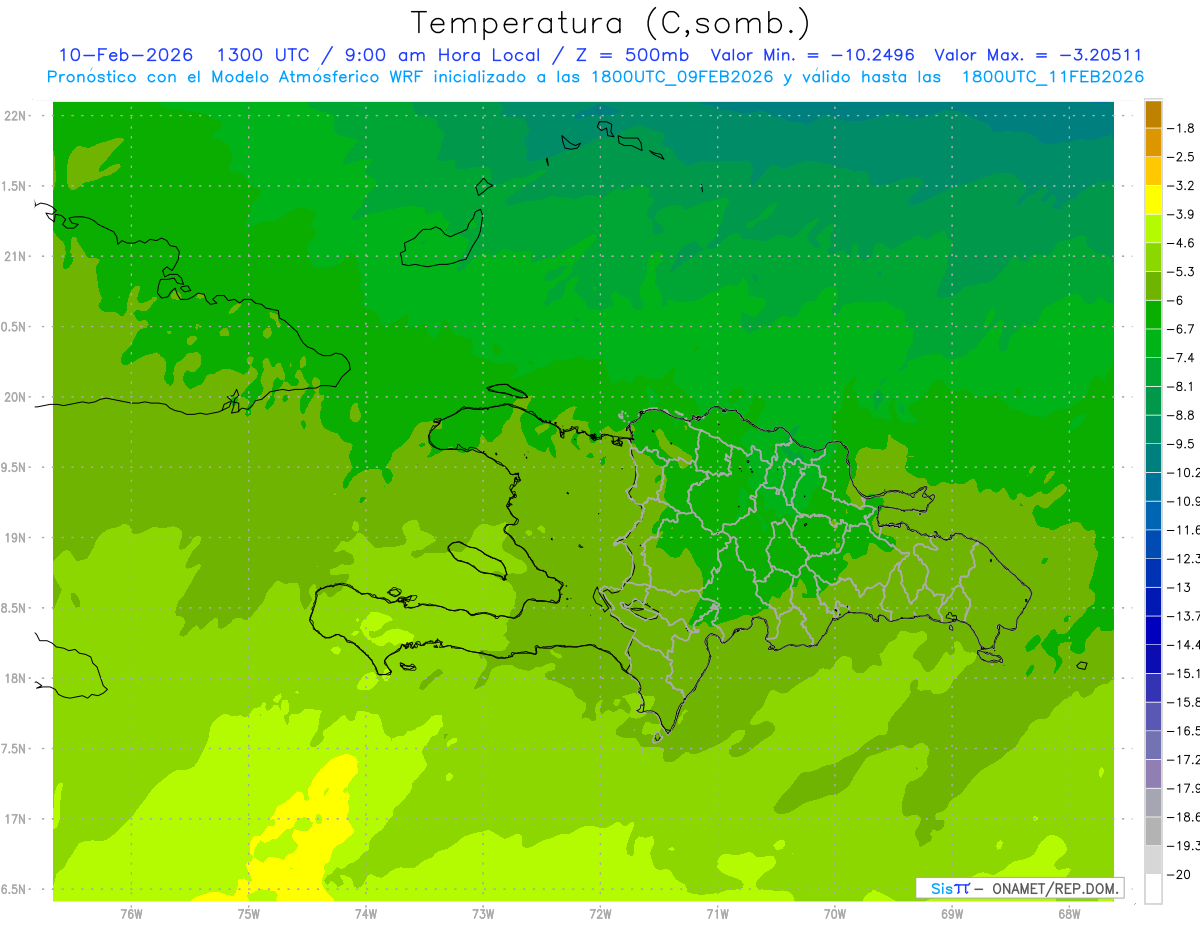This screenshot has width=1200, height=927.
Task: Click the '-16.5' color bar label
Action: (1184, 730)
